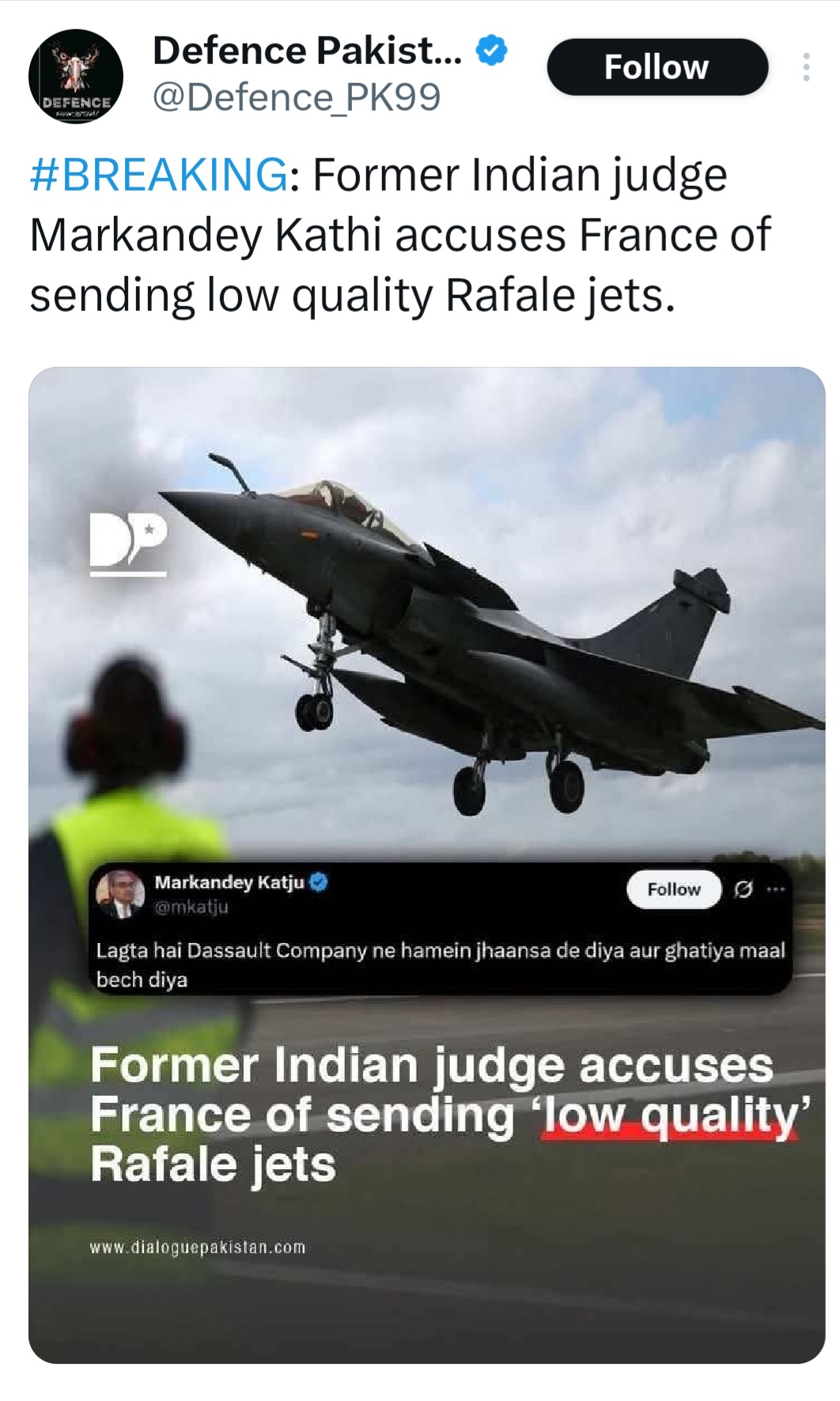Tap the Defence Pakist... display name
This screenshot has height=1401, width=840.
(x=307, y=51)
